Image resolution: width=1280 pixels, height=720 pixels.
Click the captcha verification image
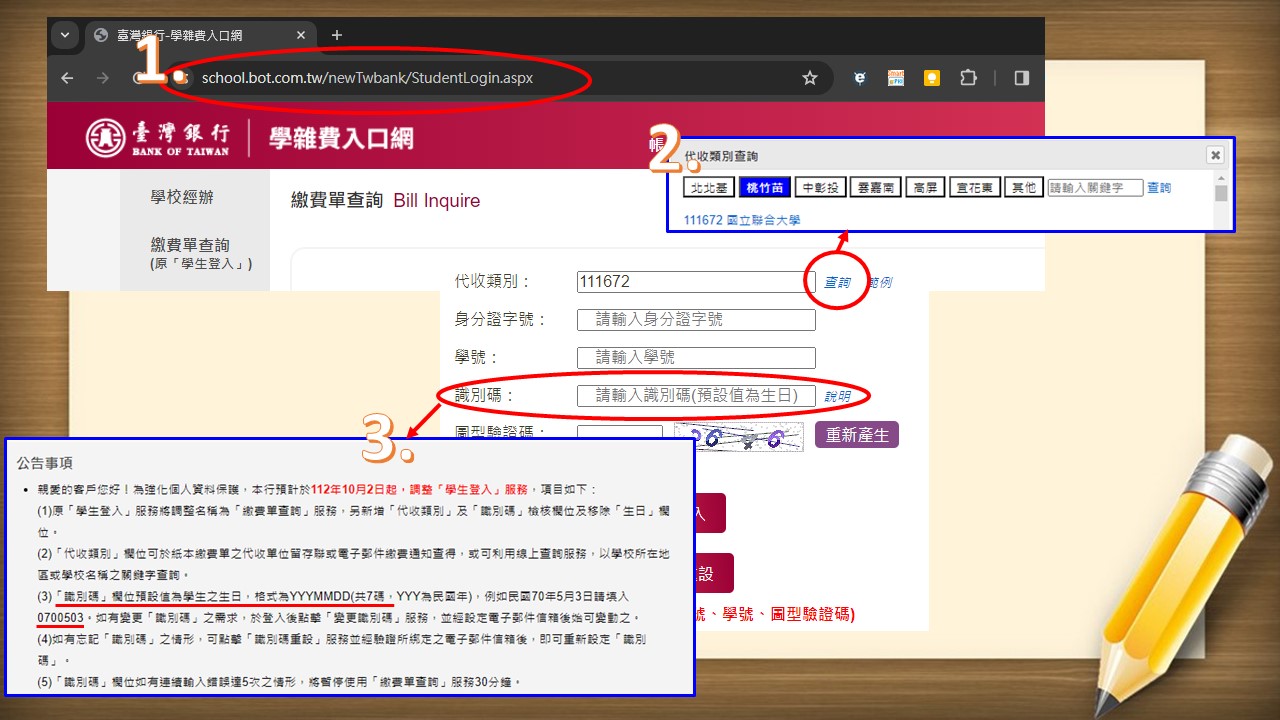(x=738, y=437)
